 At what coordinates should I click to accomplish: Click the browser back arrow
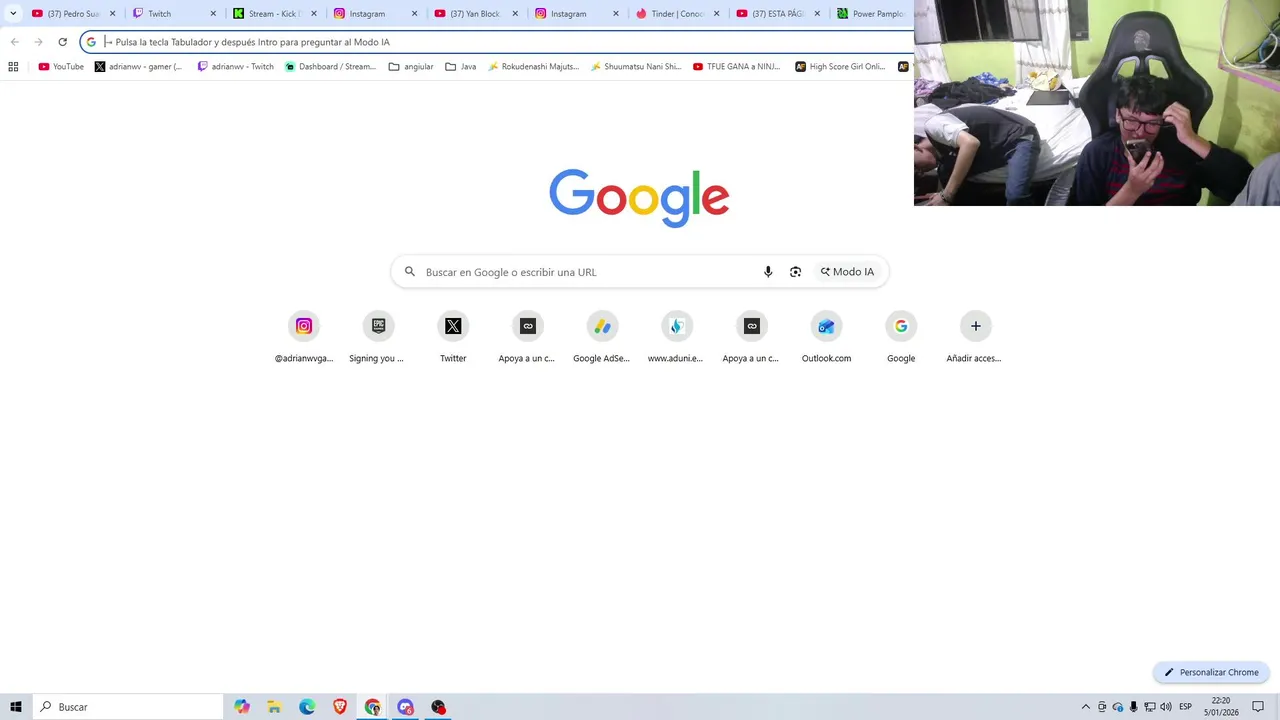14,42
